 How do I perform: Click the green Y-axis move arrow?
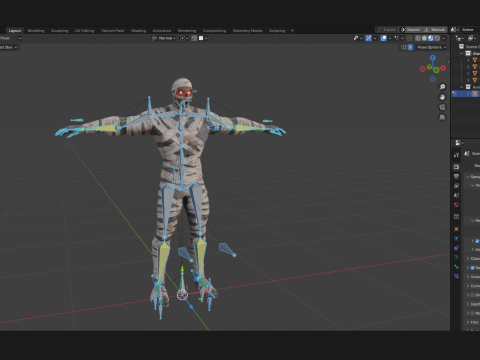click(x=182, y=269)
